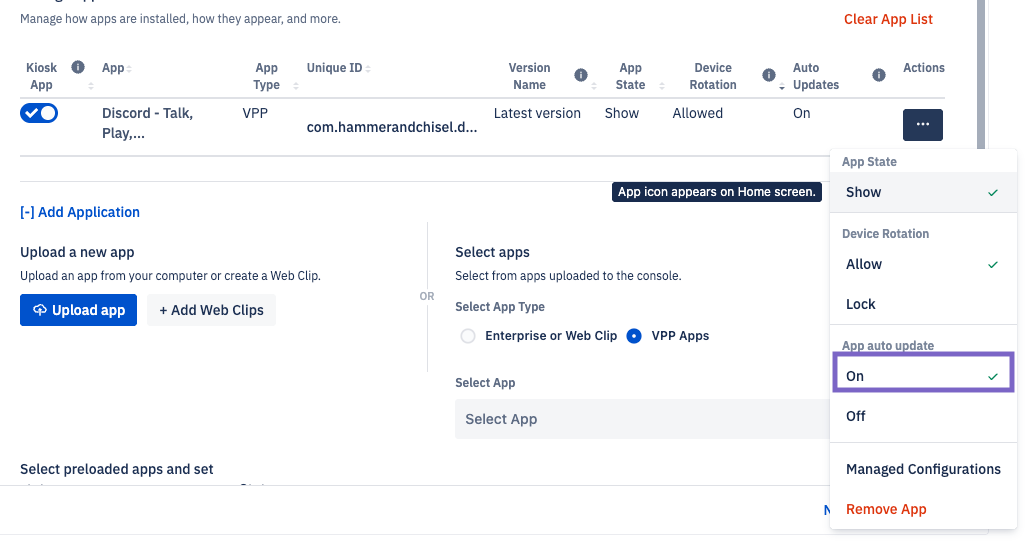Set App auto update to On

923,376
